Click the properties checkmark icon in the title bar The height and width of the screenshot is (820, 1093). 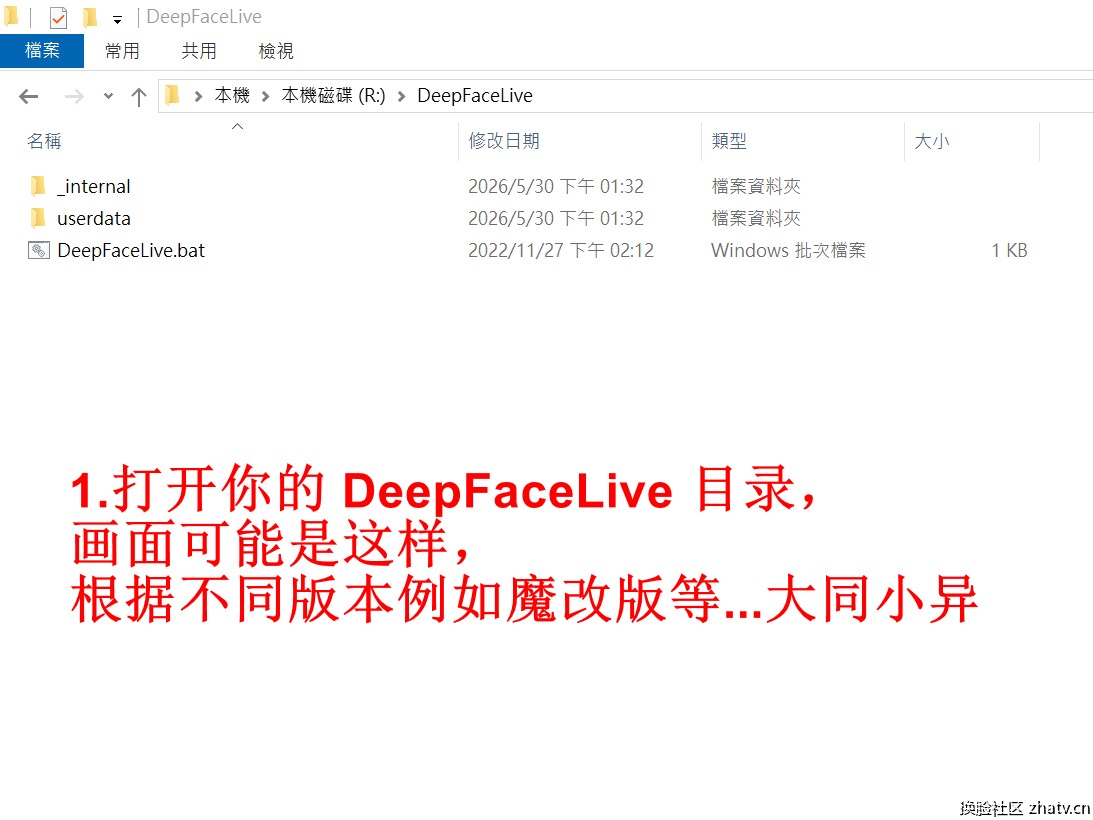pyautogui.click(x=59, y=17)
